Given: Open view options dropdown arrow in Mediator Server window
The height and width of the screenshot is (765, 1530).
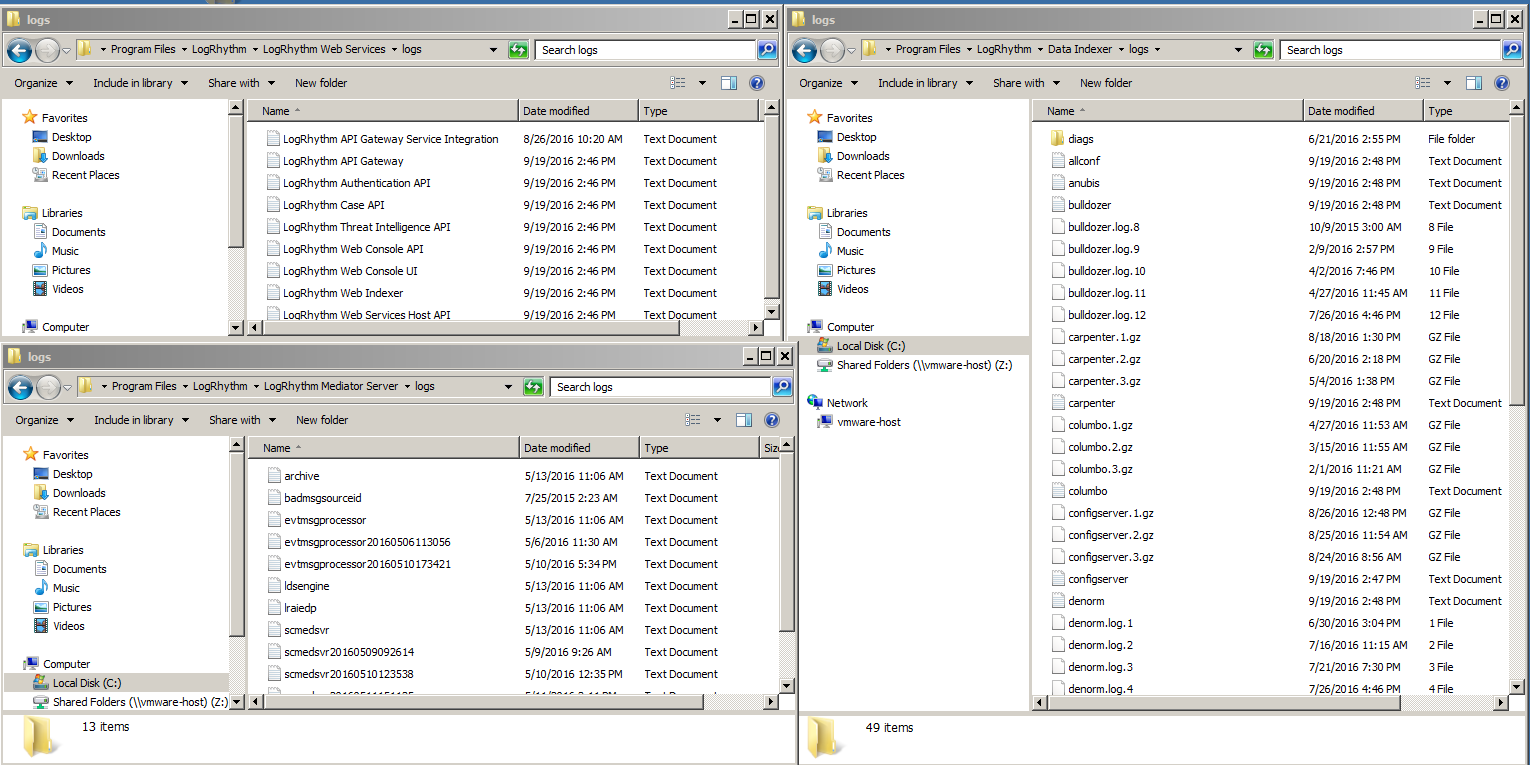Looking at the screenshot, I should pyautogui.click(x=717, y=420).
